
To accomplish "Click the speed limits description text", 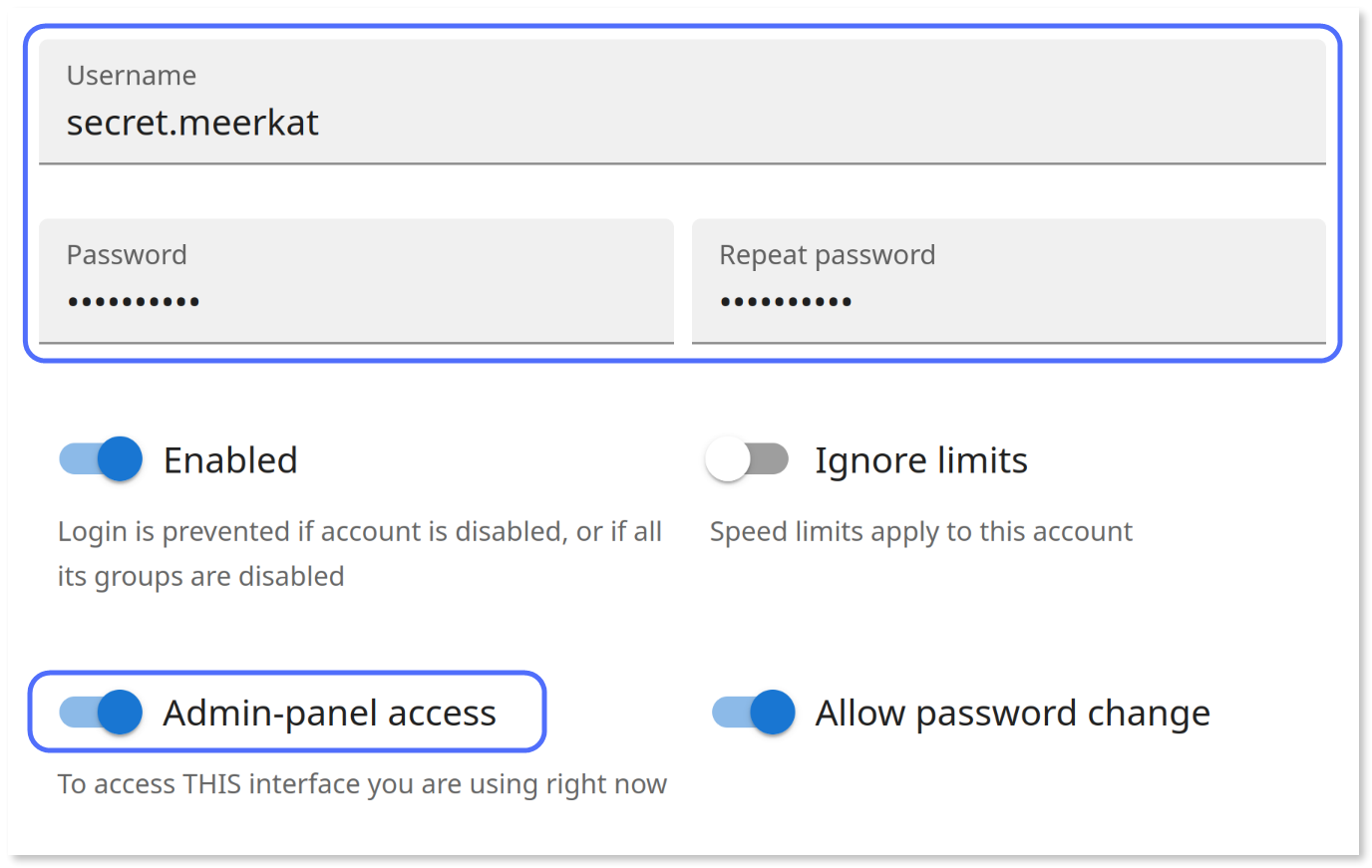I will tap(921, 531).
